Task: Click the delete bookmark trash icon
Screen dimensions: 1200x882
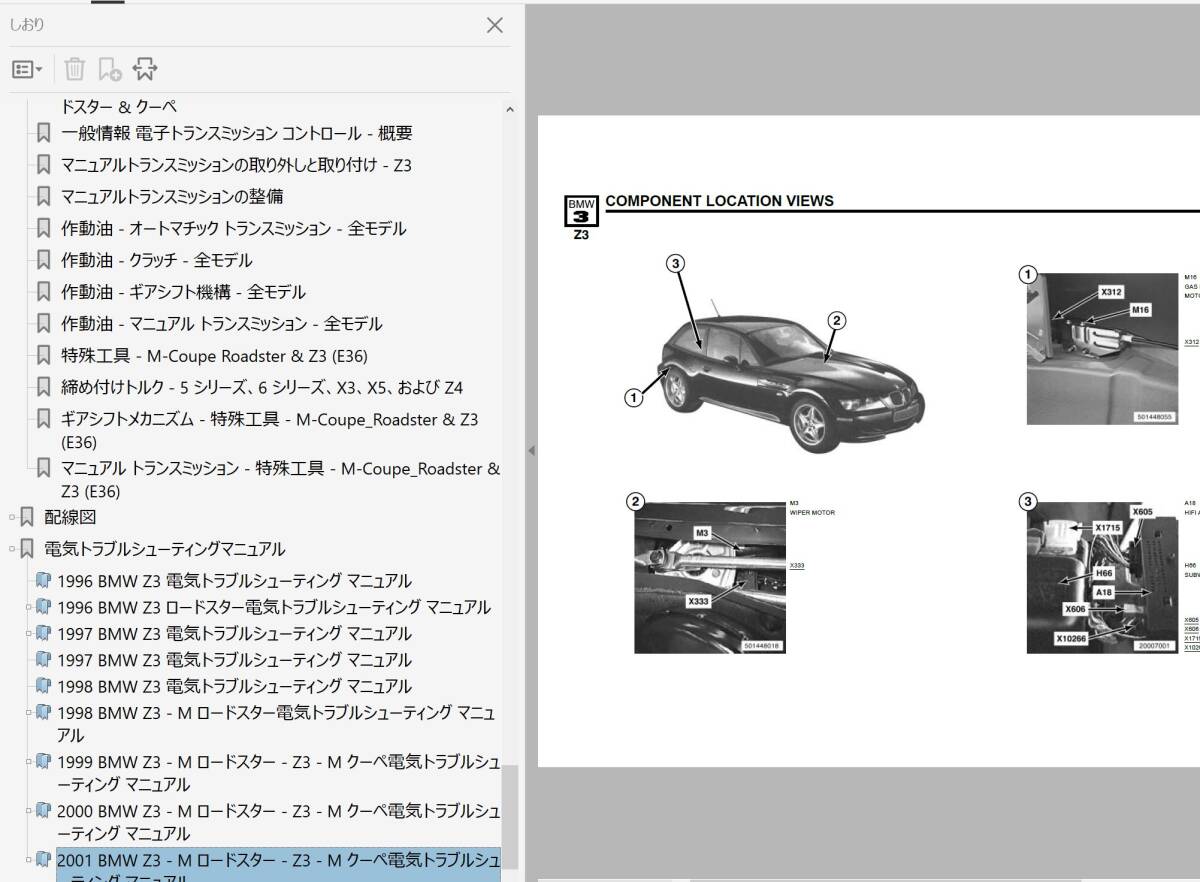Action: 75,69
